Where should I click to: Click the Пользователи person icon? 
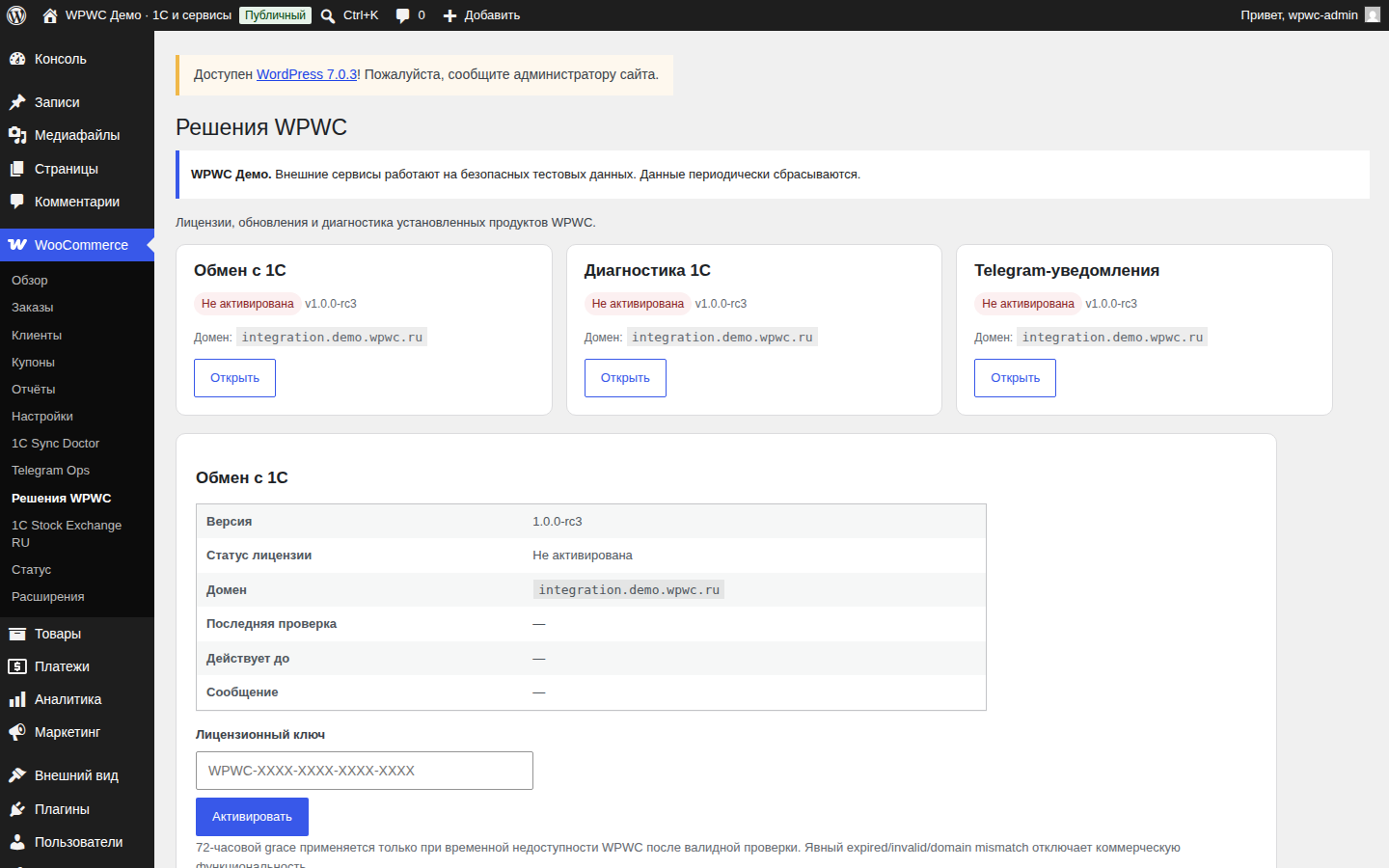coord(17,842)
